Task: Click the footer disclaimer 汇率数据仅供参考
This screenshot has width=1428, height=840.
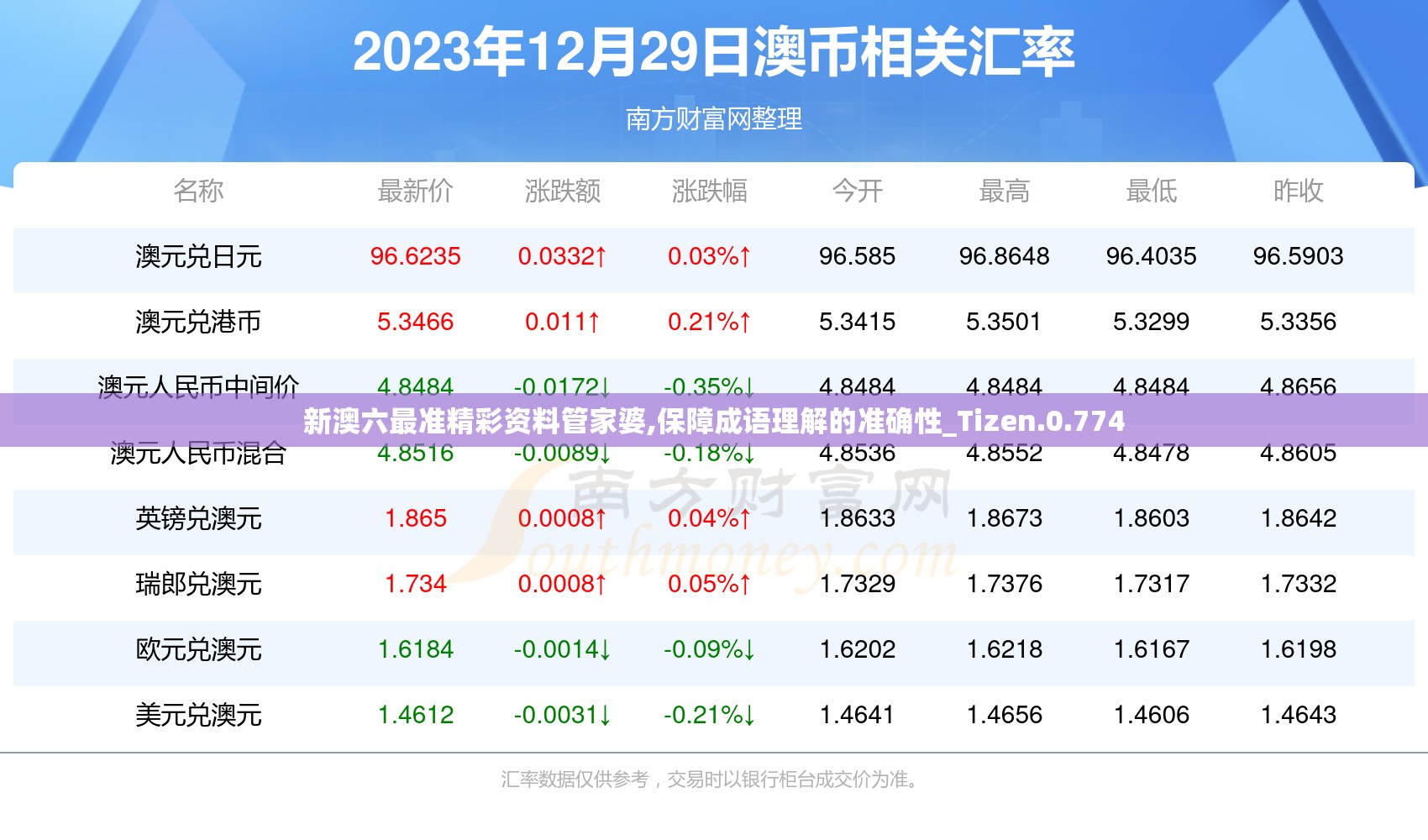Action: pos(575,780)
